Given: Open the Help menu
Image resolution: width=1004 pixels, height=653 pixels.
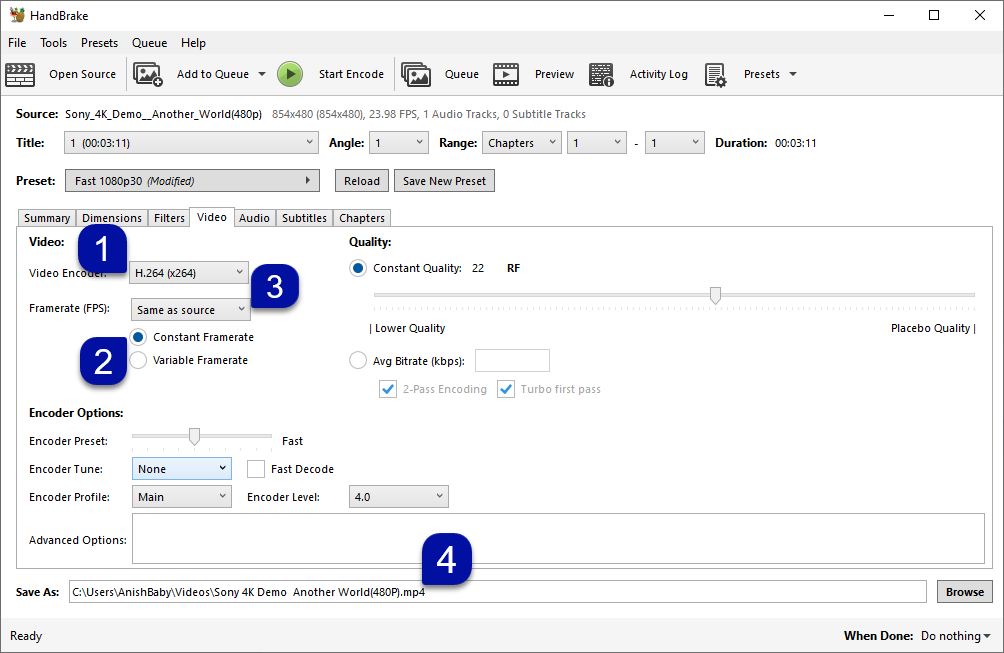Looking at the screenshot, I should point(193,43).
